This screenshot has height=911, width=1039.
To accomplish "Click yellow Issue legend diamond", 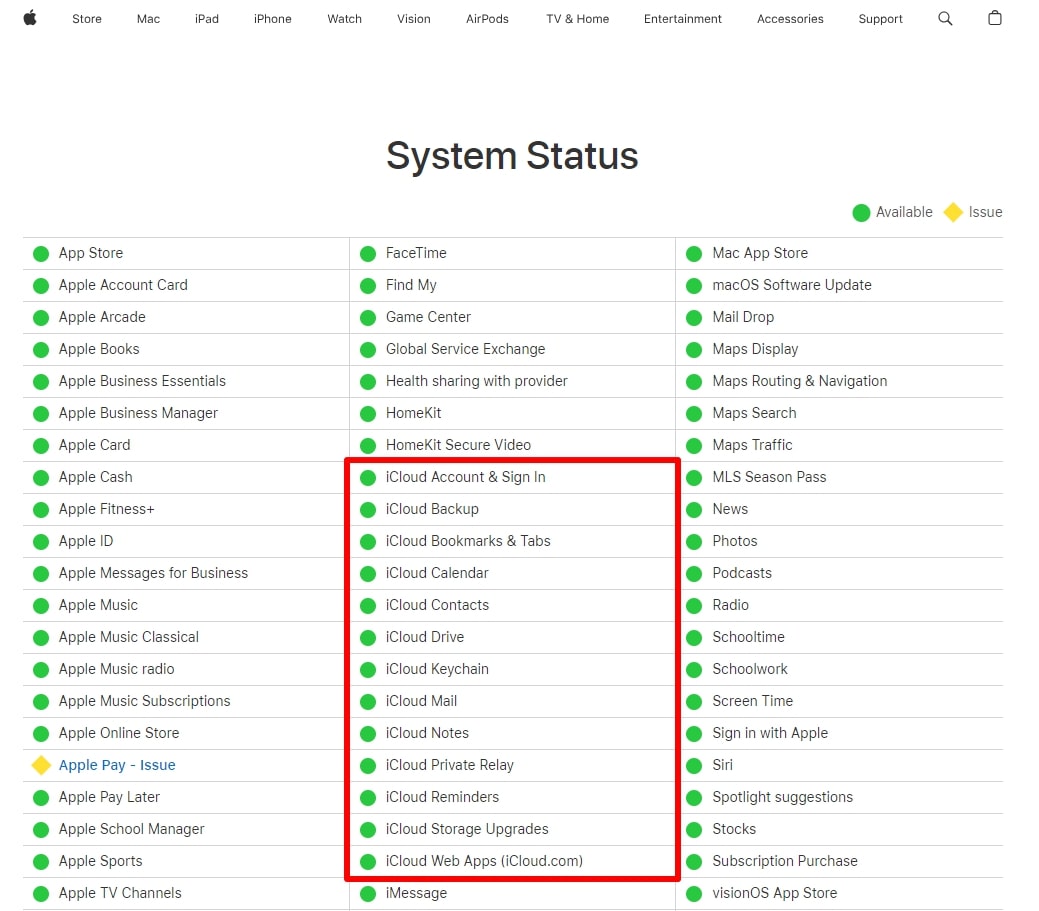I will pyautogui.click(x=953, y=212).
